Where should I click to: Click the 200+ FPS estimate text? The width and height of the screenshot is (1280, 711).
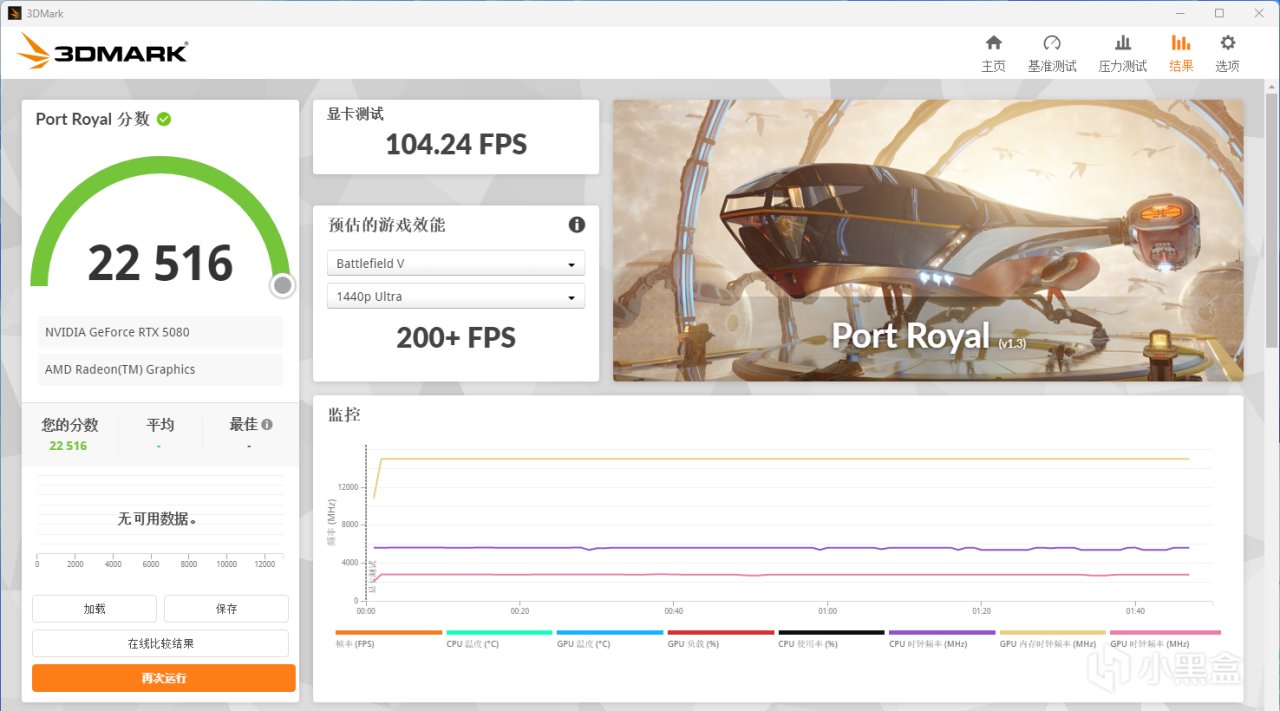pyautogui.click(x=456, y=337)
